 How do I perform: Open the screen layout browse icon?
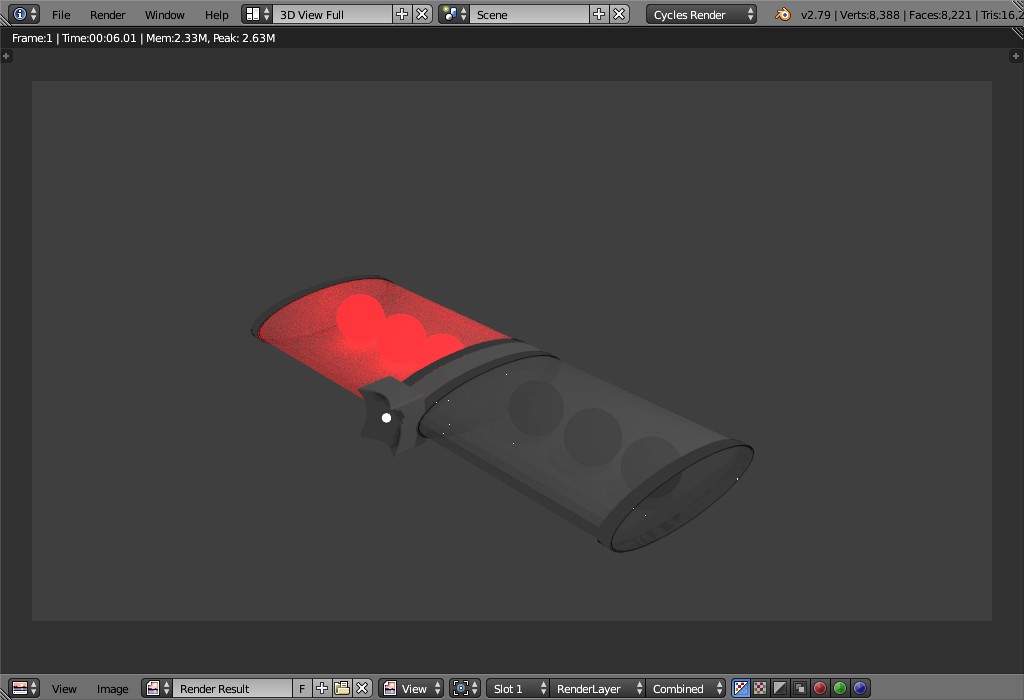[257, 14]
